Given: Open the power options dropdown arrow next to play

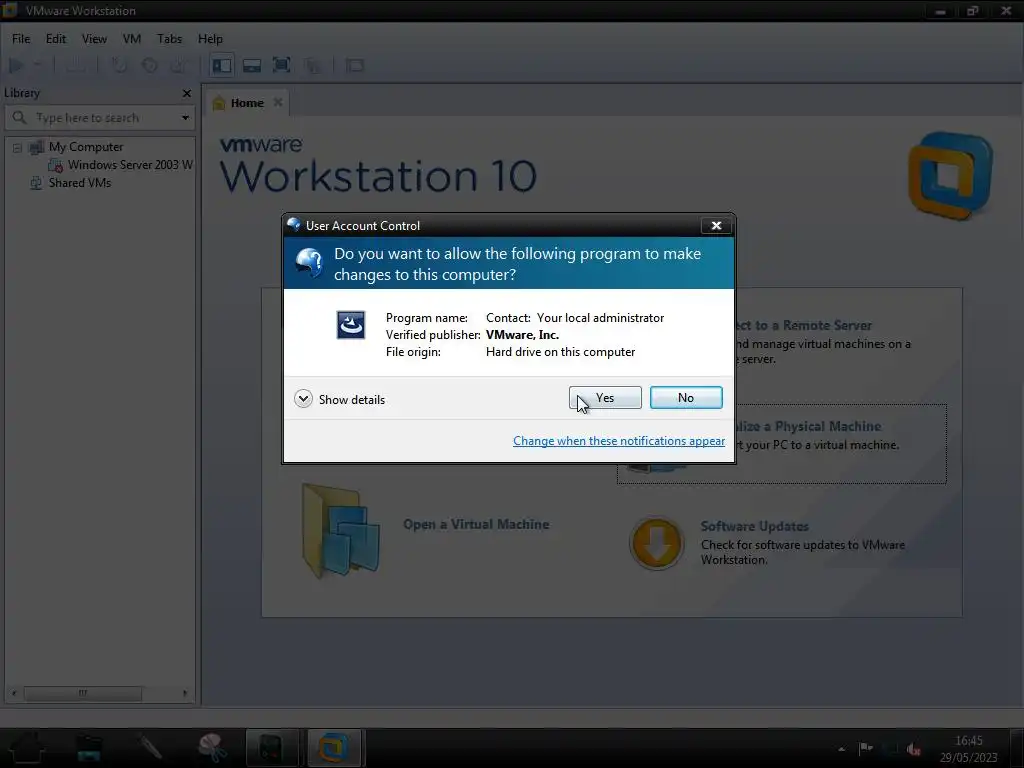Looking at the screenshot, I should 37,65.
